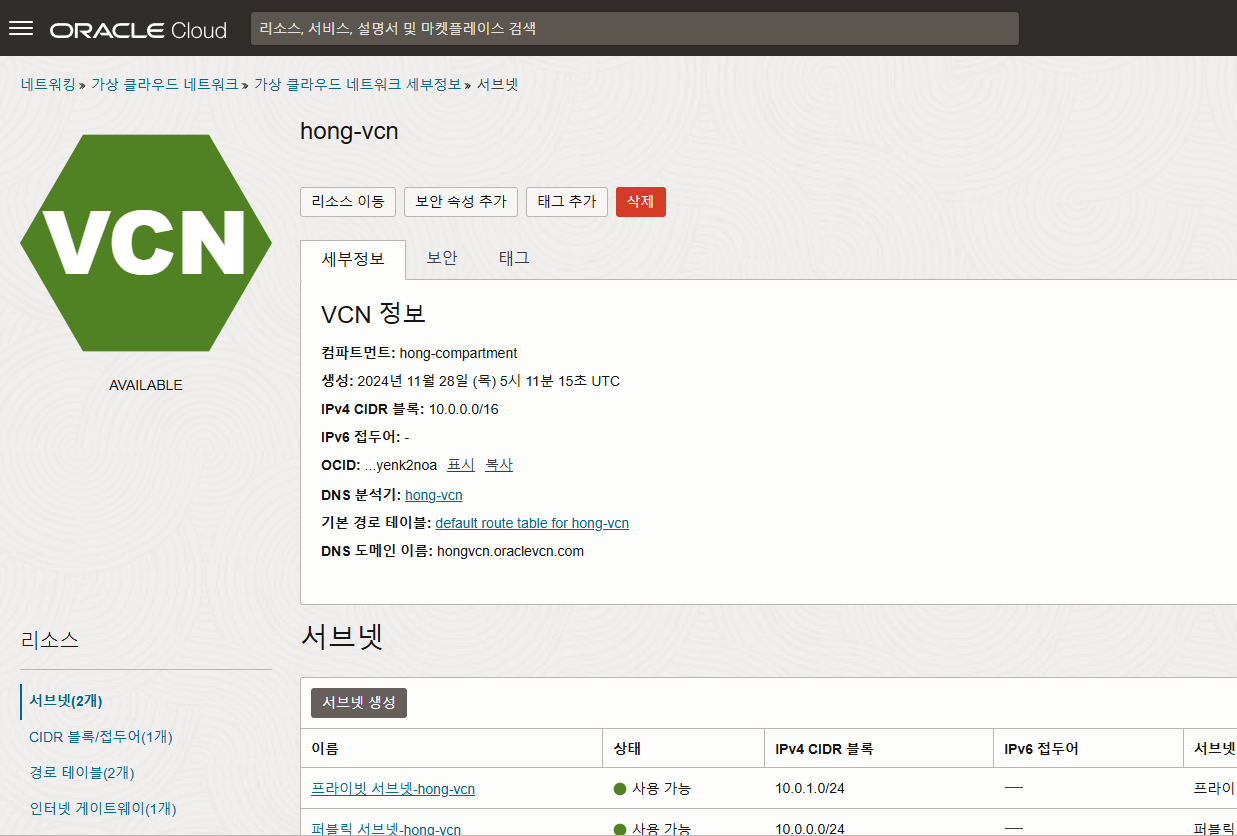
Task: Open the hamburger navigation menu
Action: (21, 28)
